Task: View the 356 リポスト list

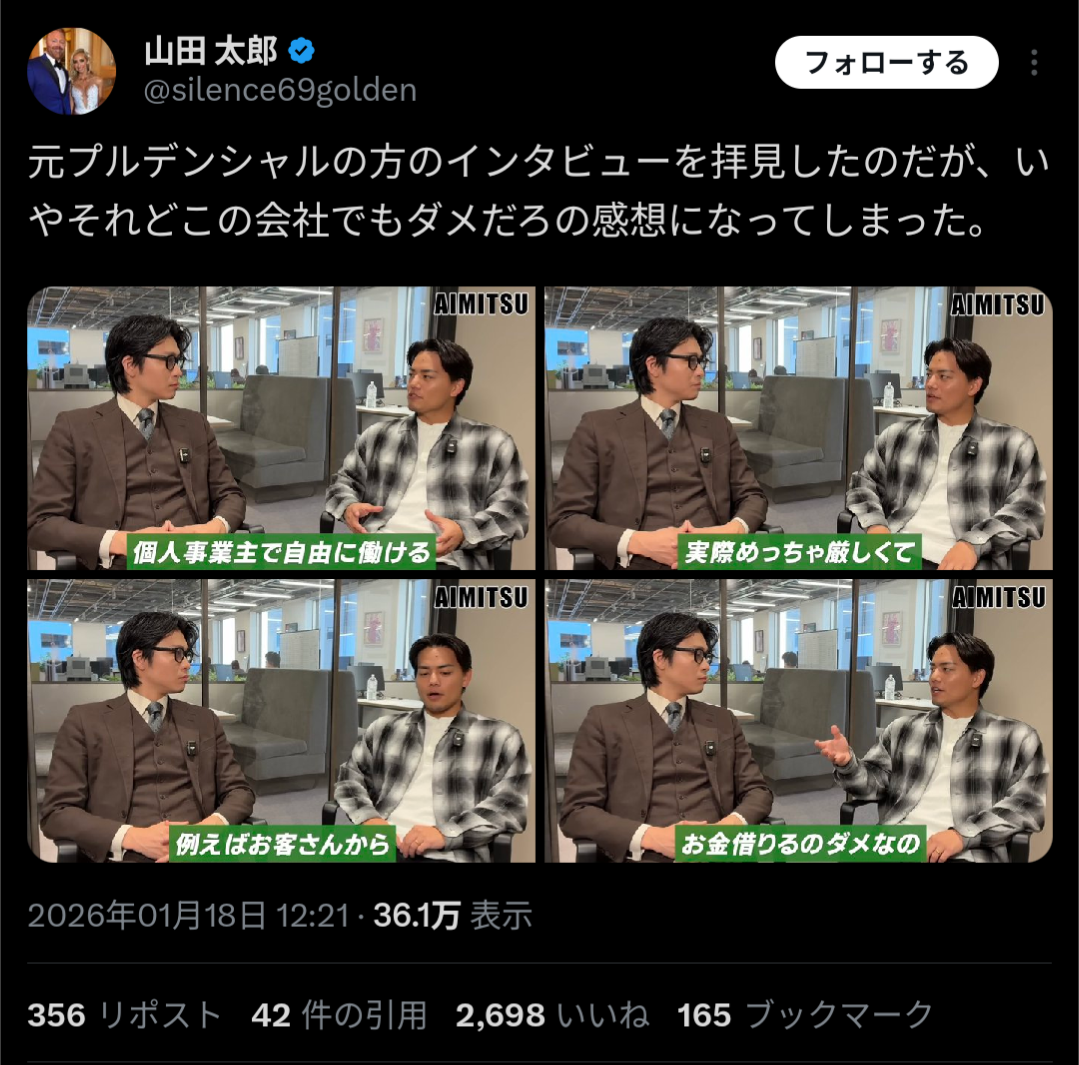Action: point(125,1015)
